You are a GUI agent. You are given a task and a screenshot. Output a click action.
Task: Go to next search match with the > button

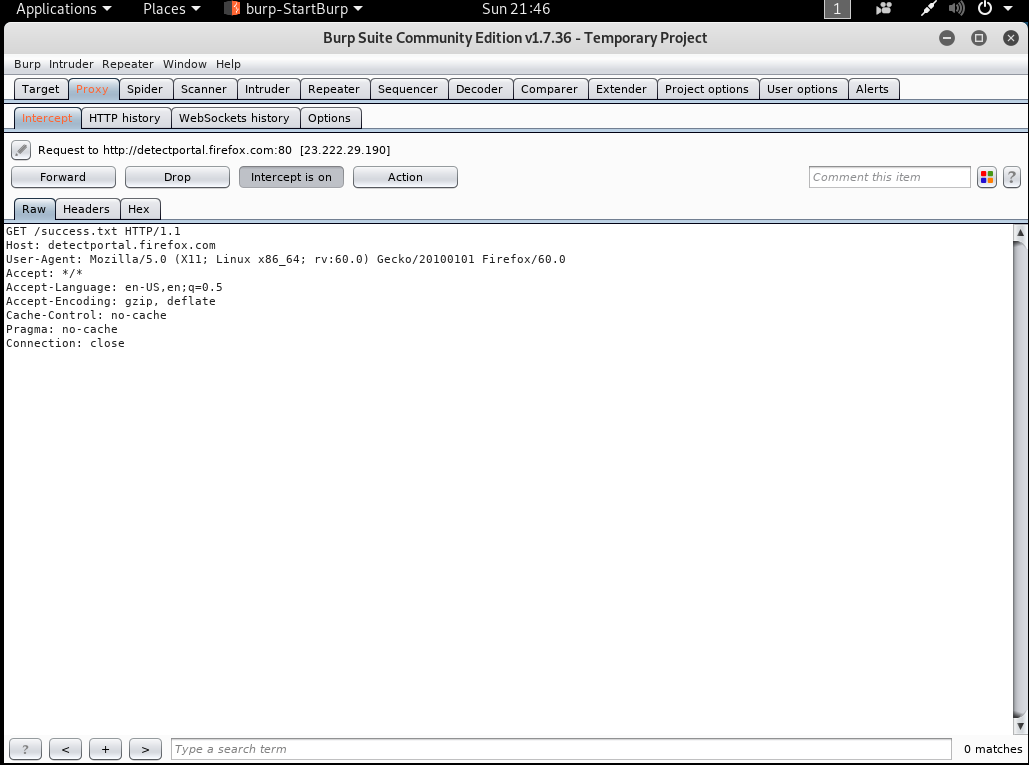145,748
